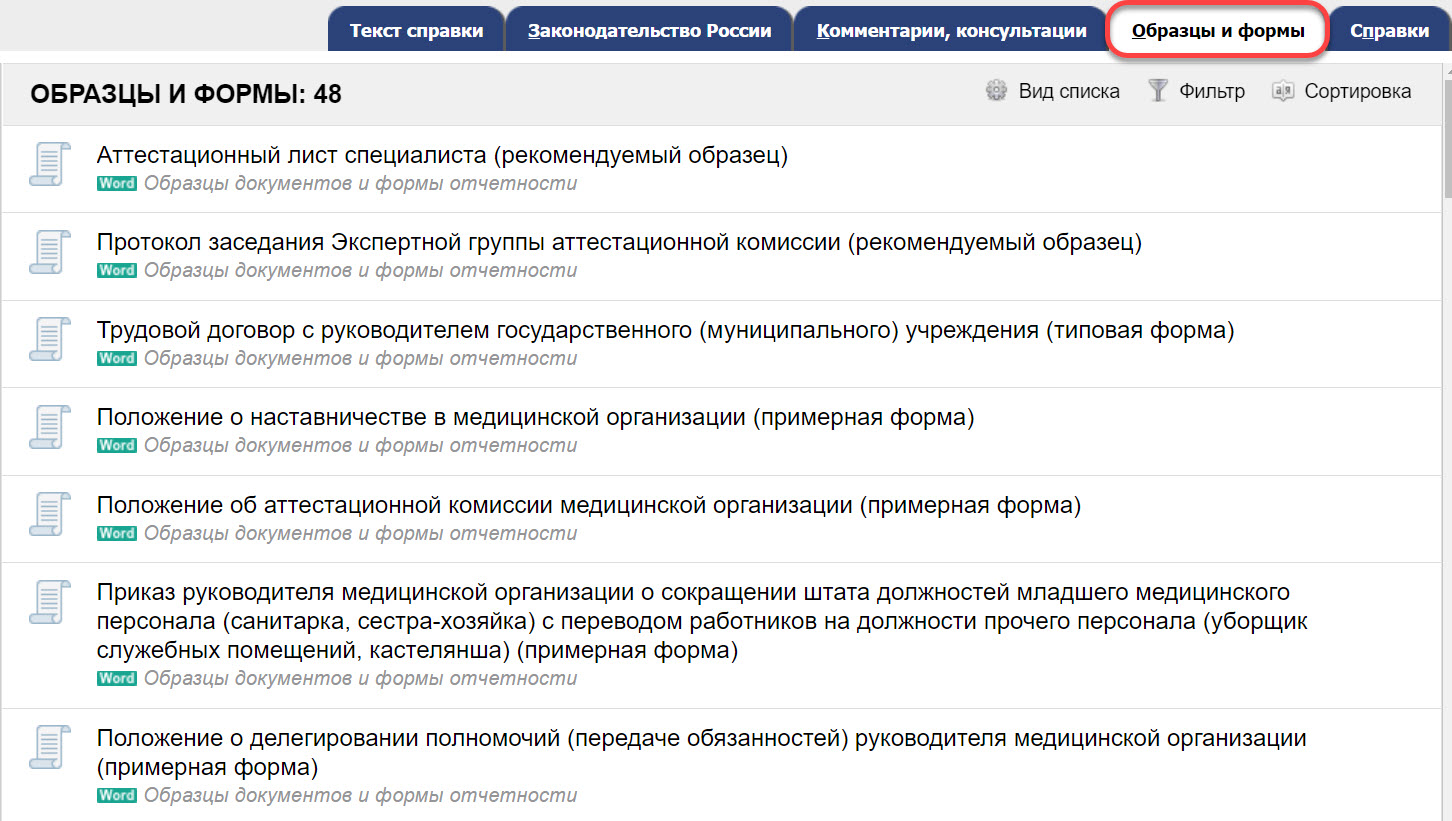Open Протокол заседания Экспертной группы document

(x=619, y=243)
